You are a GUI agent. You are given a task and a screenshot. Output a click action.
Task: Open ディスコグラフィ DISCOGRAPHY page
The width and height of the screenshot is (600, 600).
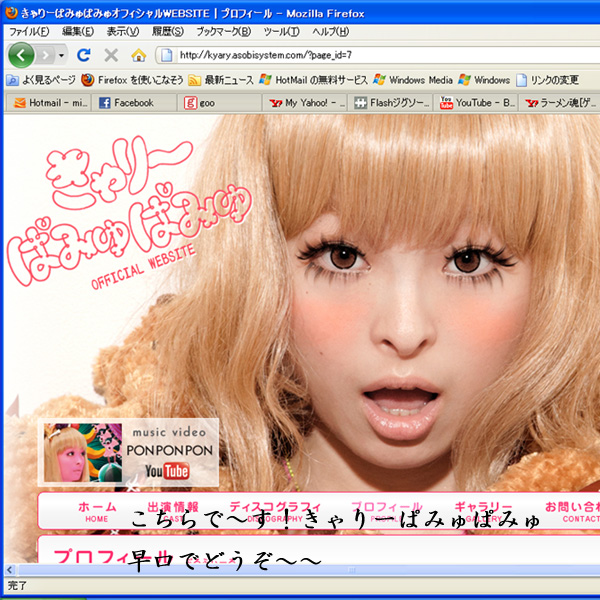275,512
